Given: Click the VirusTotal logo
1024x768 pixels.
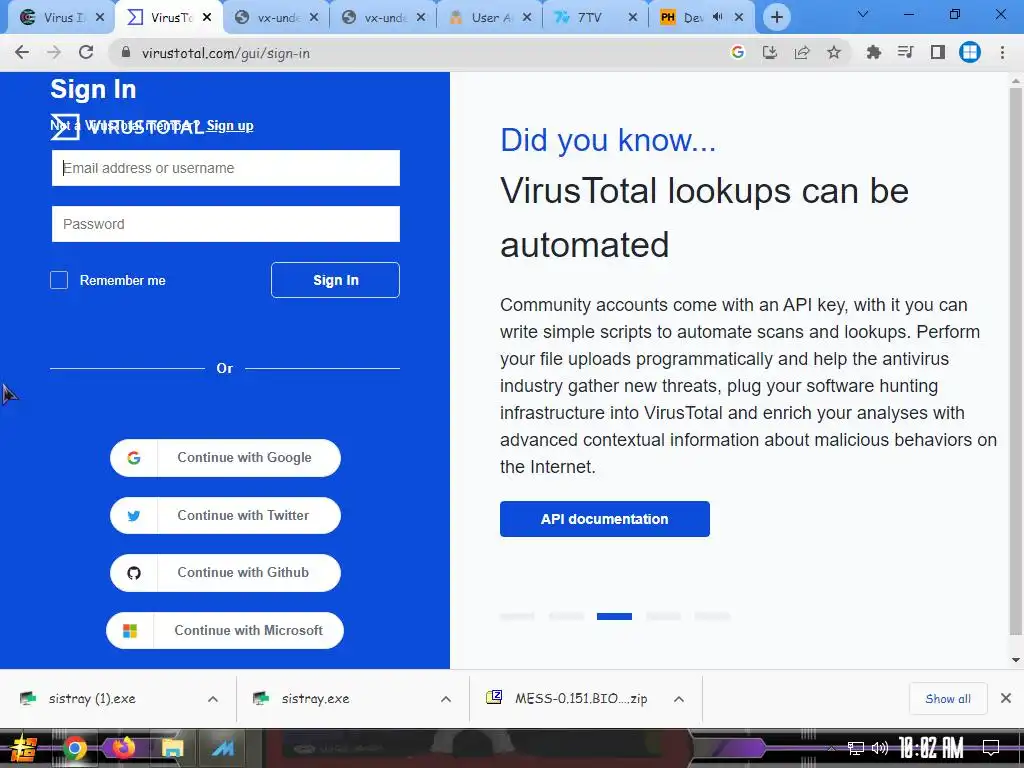Looking at the screenshot, I should pyautogui.click(x=127, y=127).
